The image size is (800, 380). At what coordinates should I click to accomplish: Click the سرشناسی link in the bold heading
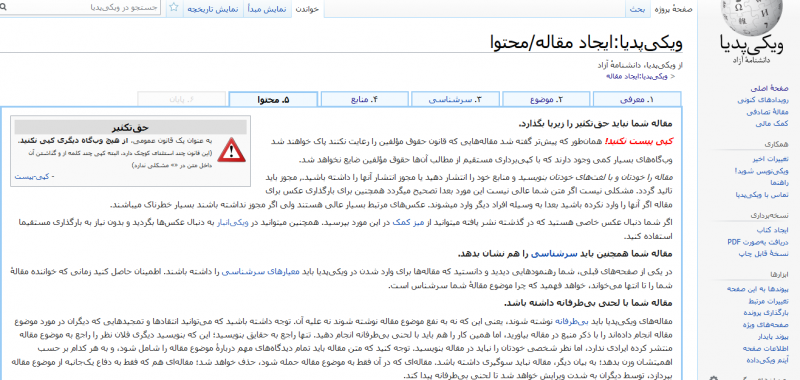[554, 254]
